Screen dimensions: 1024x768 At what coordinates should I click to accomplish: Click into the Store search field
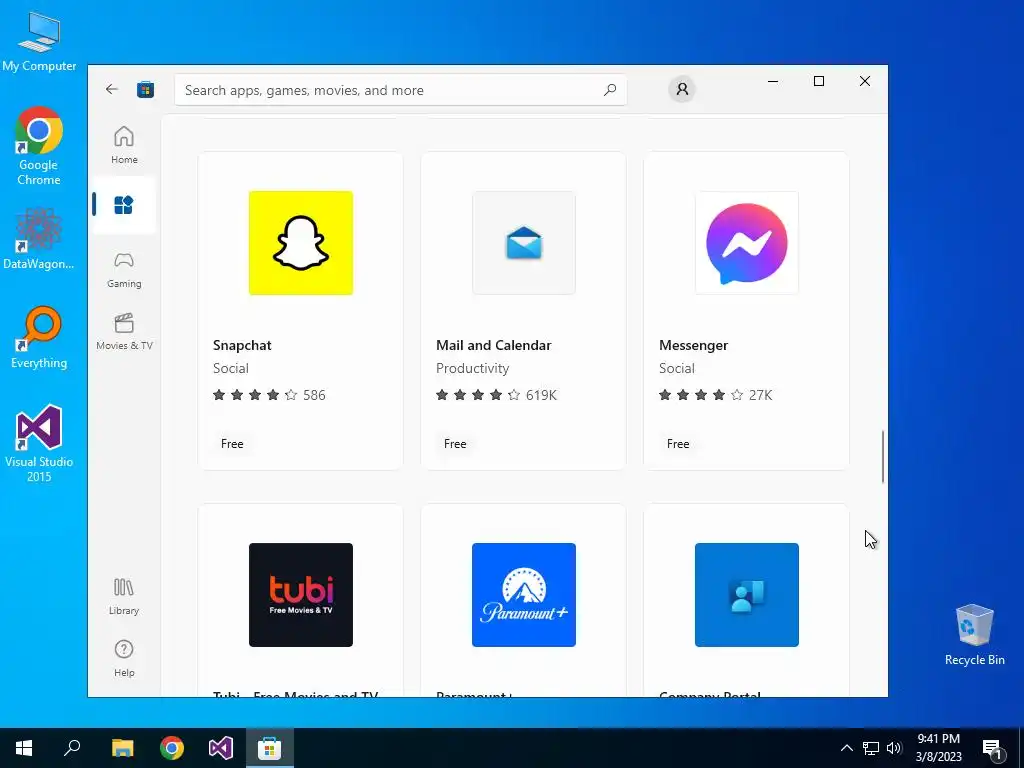pyautogui.click(x=400, y=89)
